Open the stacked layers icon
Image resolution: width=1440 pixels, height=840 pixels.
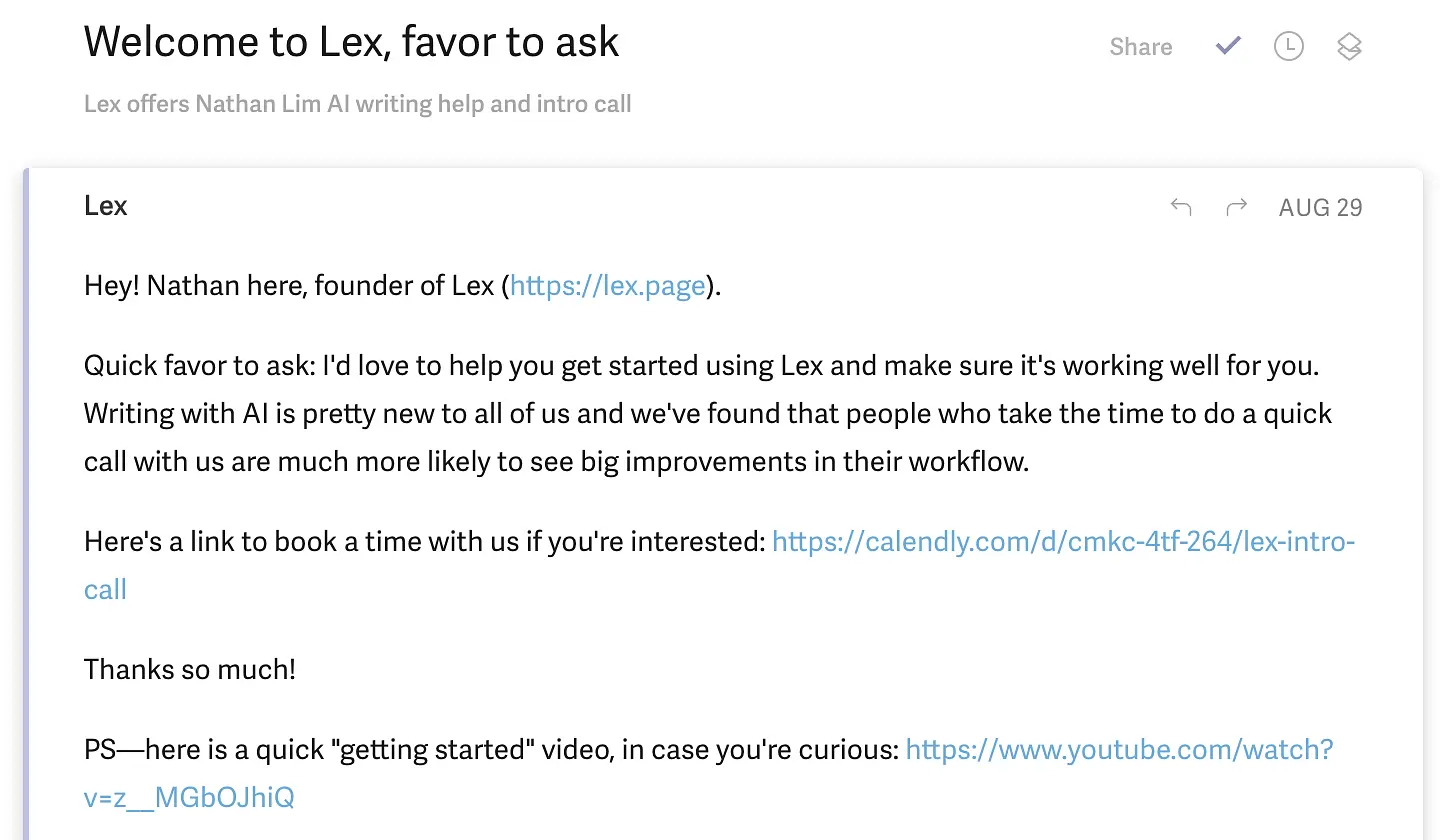tap(1349, 46)
